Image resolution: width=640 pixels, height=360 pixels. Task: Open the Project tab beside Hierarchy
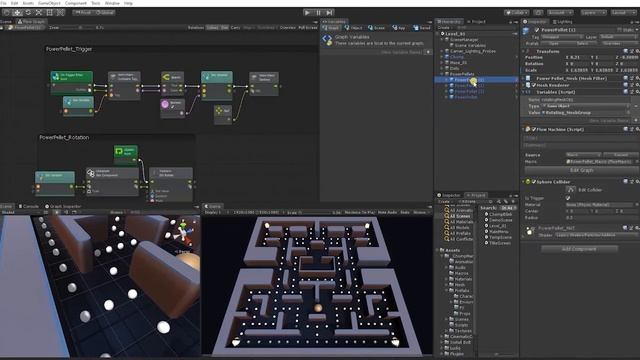pos(476,22)
